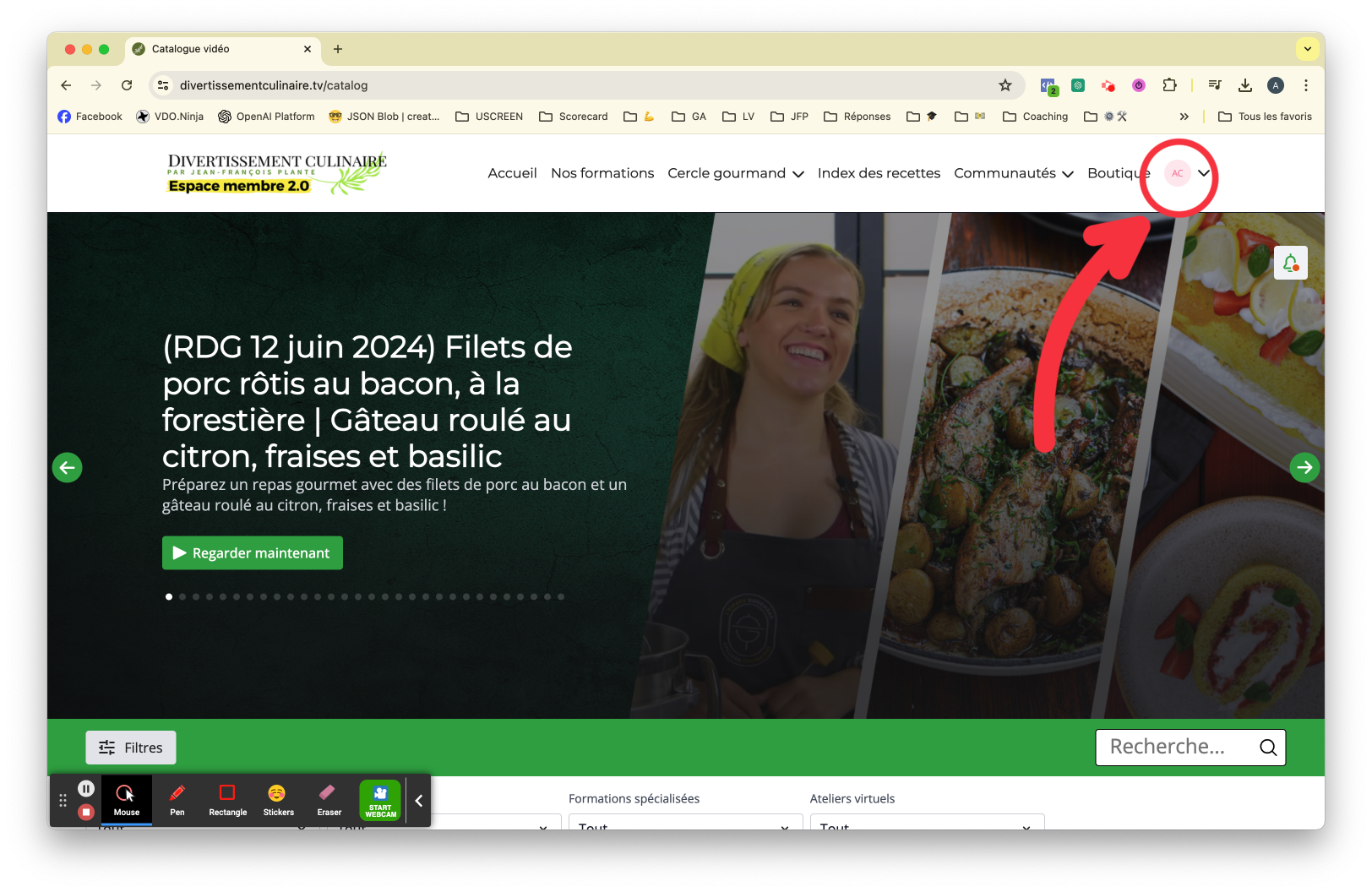Select the Mouse annotation tool

click(x=127, y=800)
